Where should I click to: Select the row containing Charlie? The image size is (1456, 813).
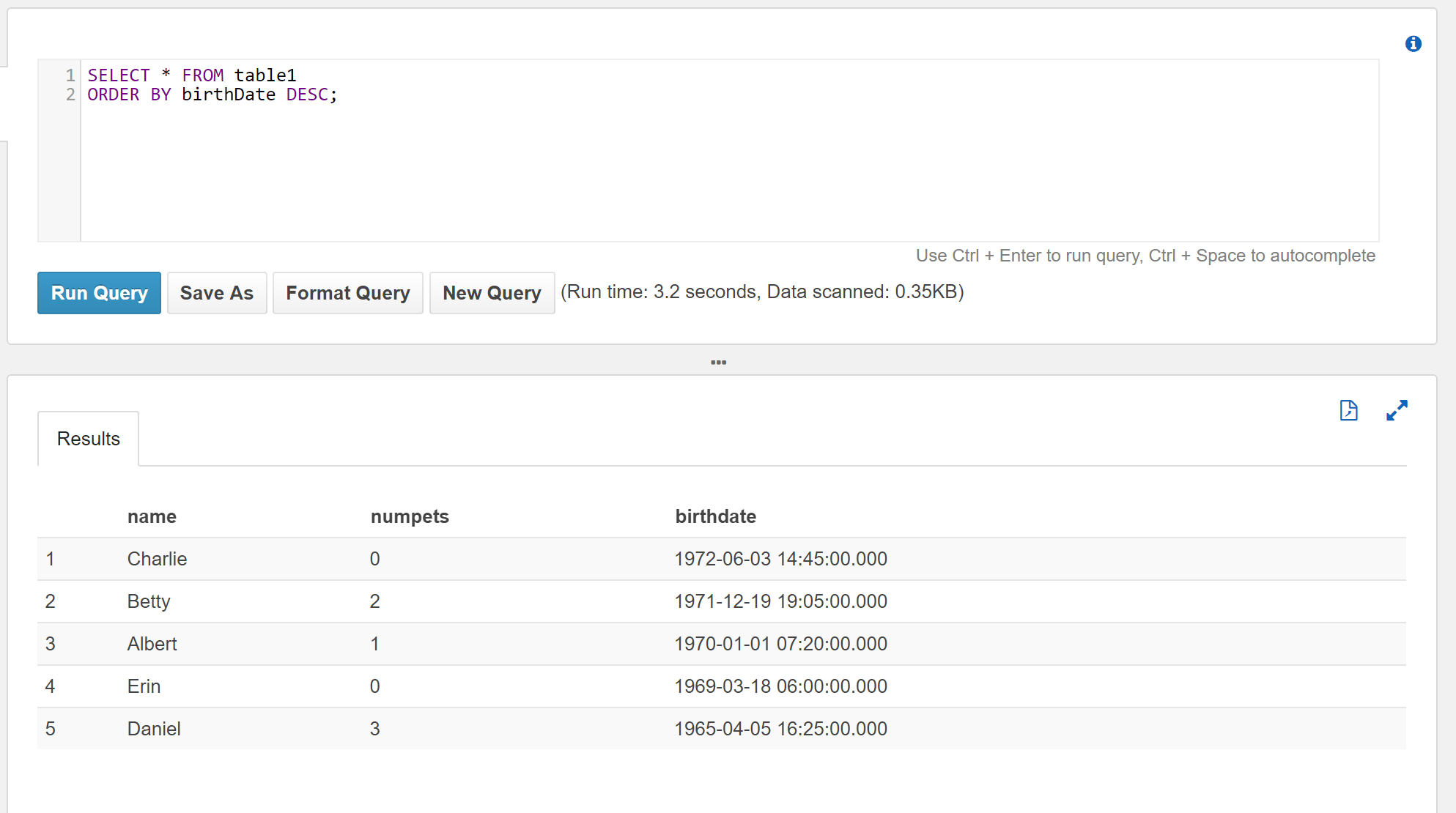(x=157, y=559)
